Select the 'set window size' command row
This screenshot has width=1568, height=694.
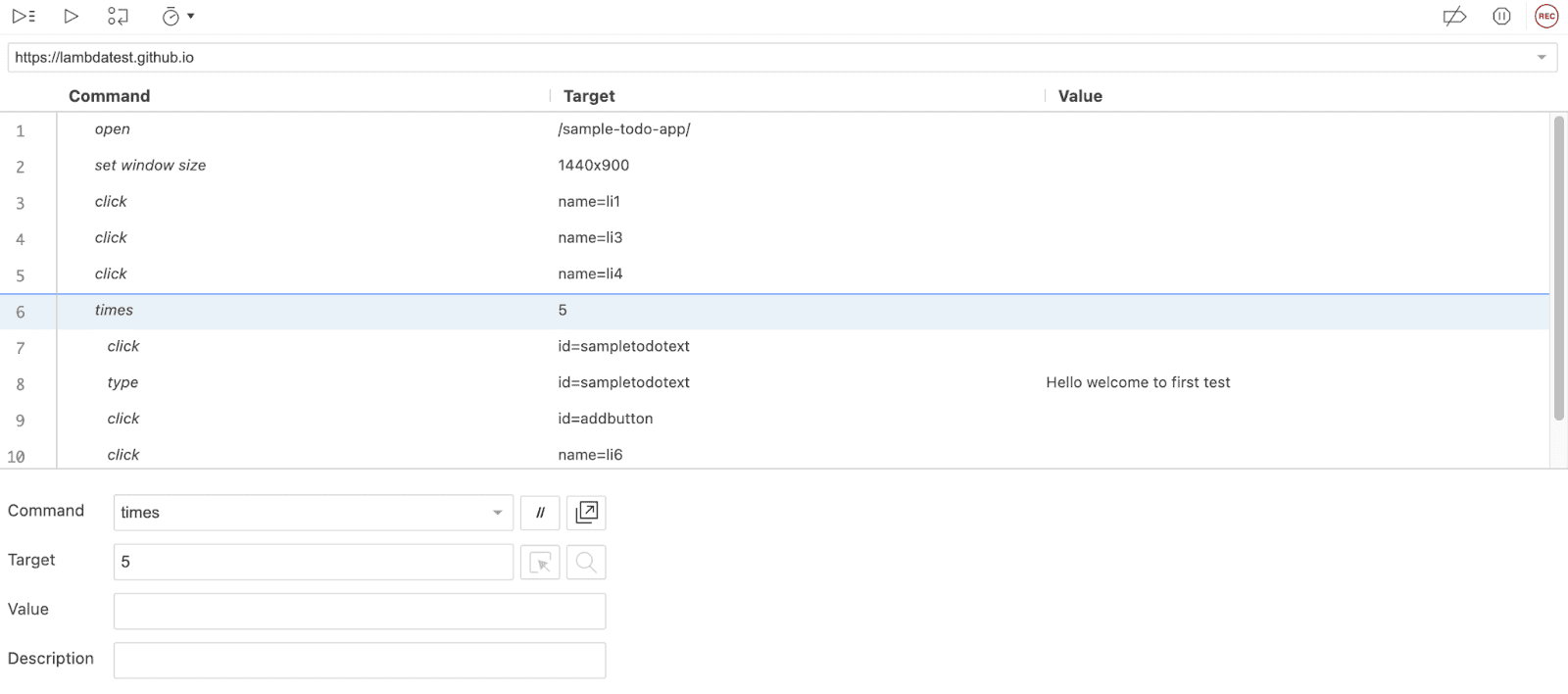tap(392, 166)
